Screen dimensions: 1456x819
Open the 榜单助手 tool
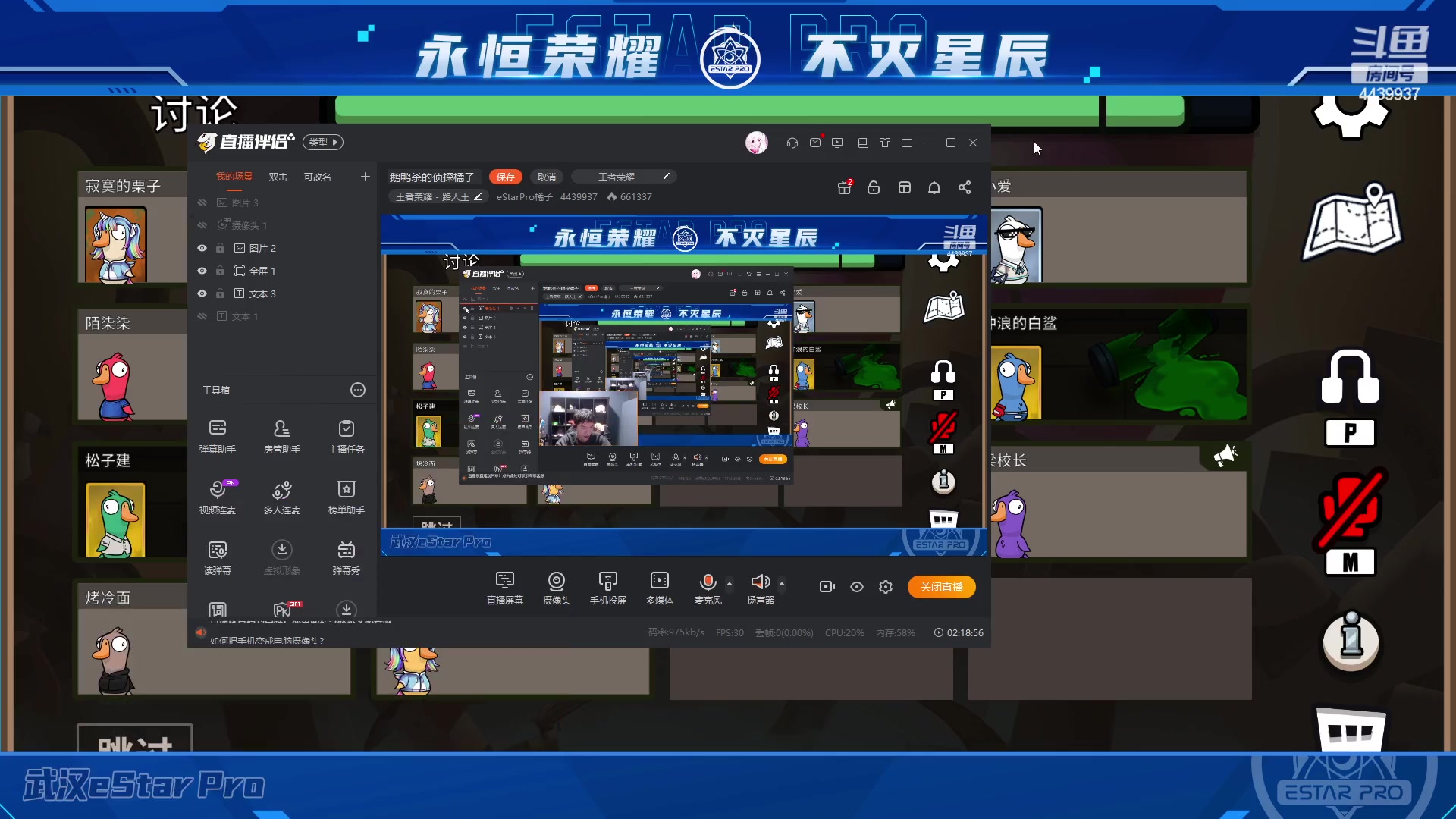[346, 497]
